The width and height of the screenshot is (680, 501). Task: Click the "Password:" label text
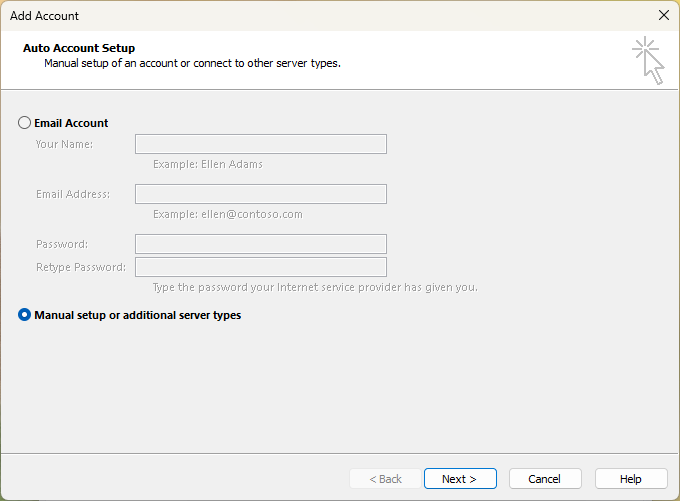tap(62, 244)
